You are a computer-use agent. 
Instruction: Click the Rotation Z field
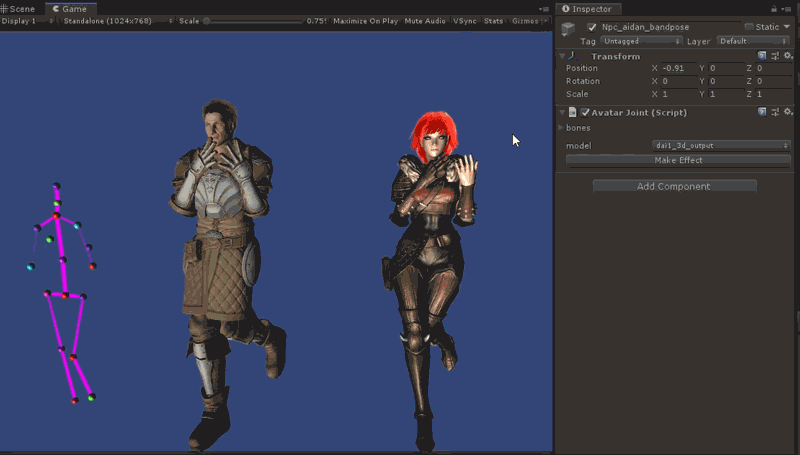point(773,81)
